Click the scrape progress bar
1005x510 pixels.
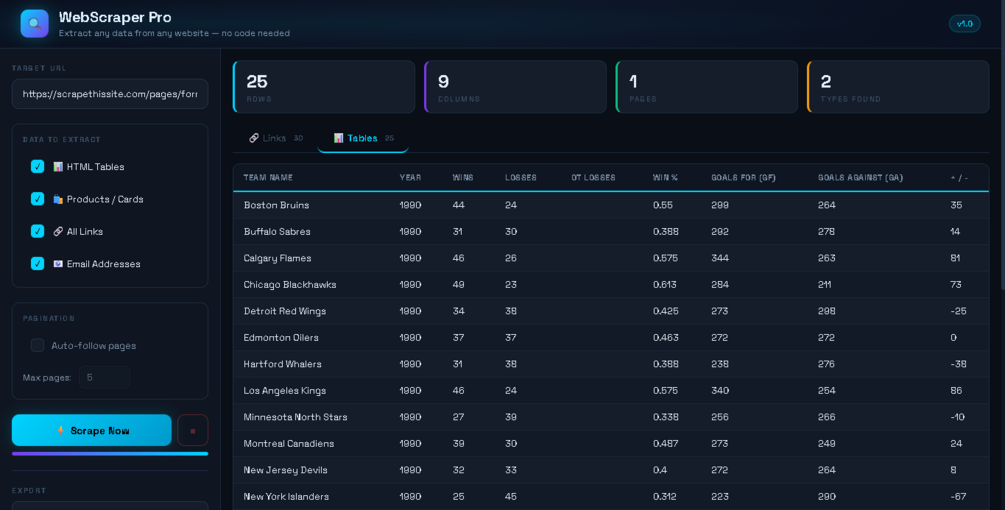point(110,454)
